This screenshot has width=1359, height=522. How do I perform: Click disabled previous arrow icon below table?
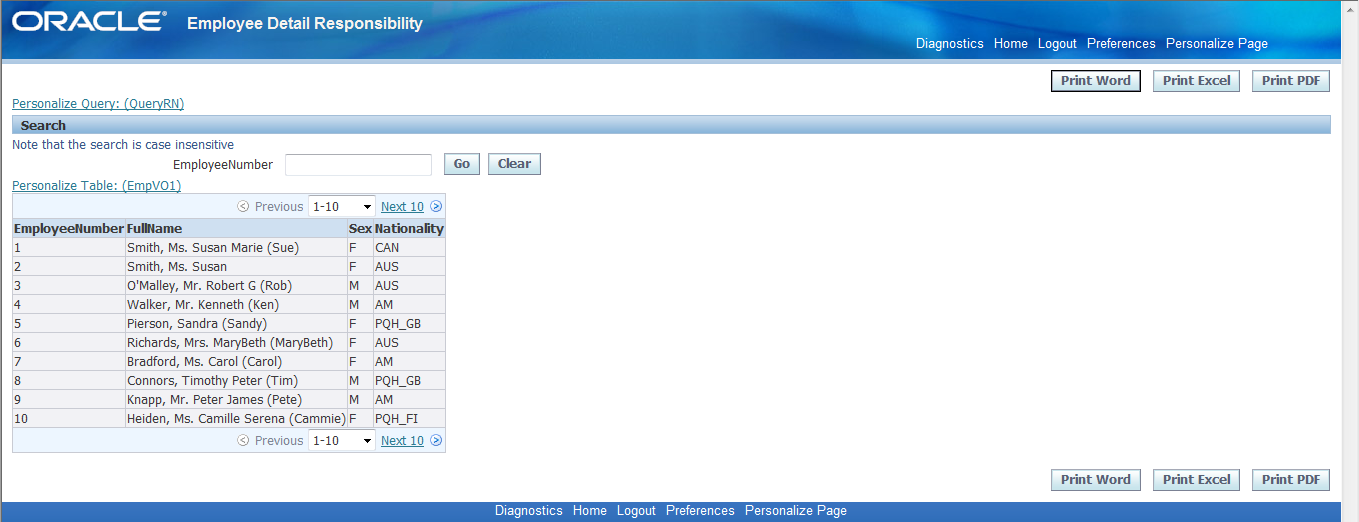[x=244, y=441]
